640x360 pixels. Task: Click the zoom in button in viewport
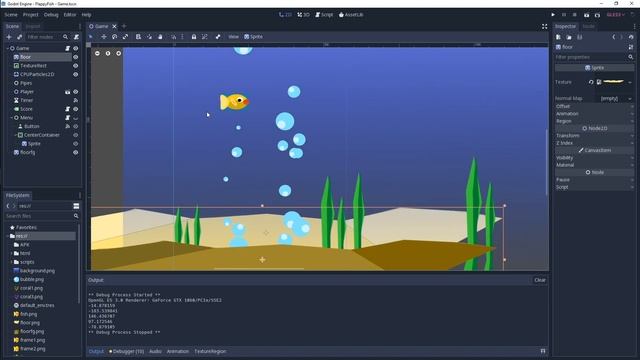(x=118, y=53)
